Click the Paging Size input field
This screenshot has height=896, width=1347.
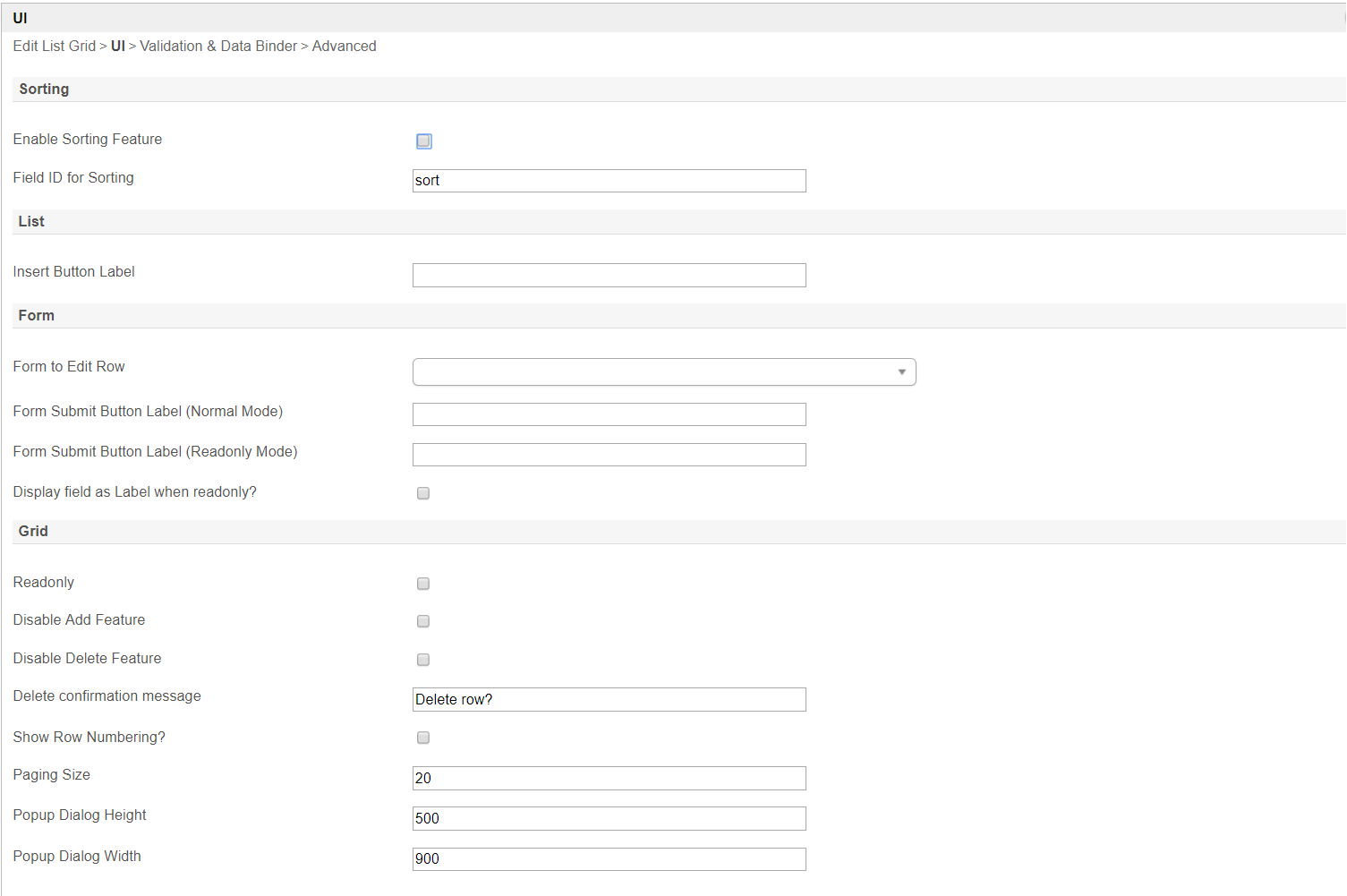click(609, 778)
